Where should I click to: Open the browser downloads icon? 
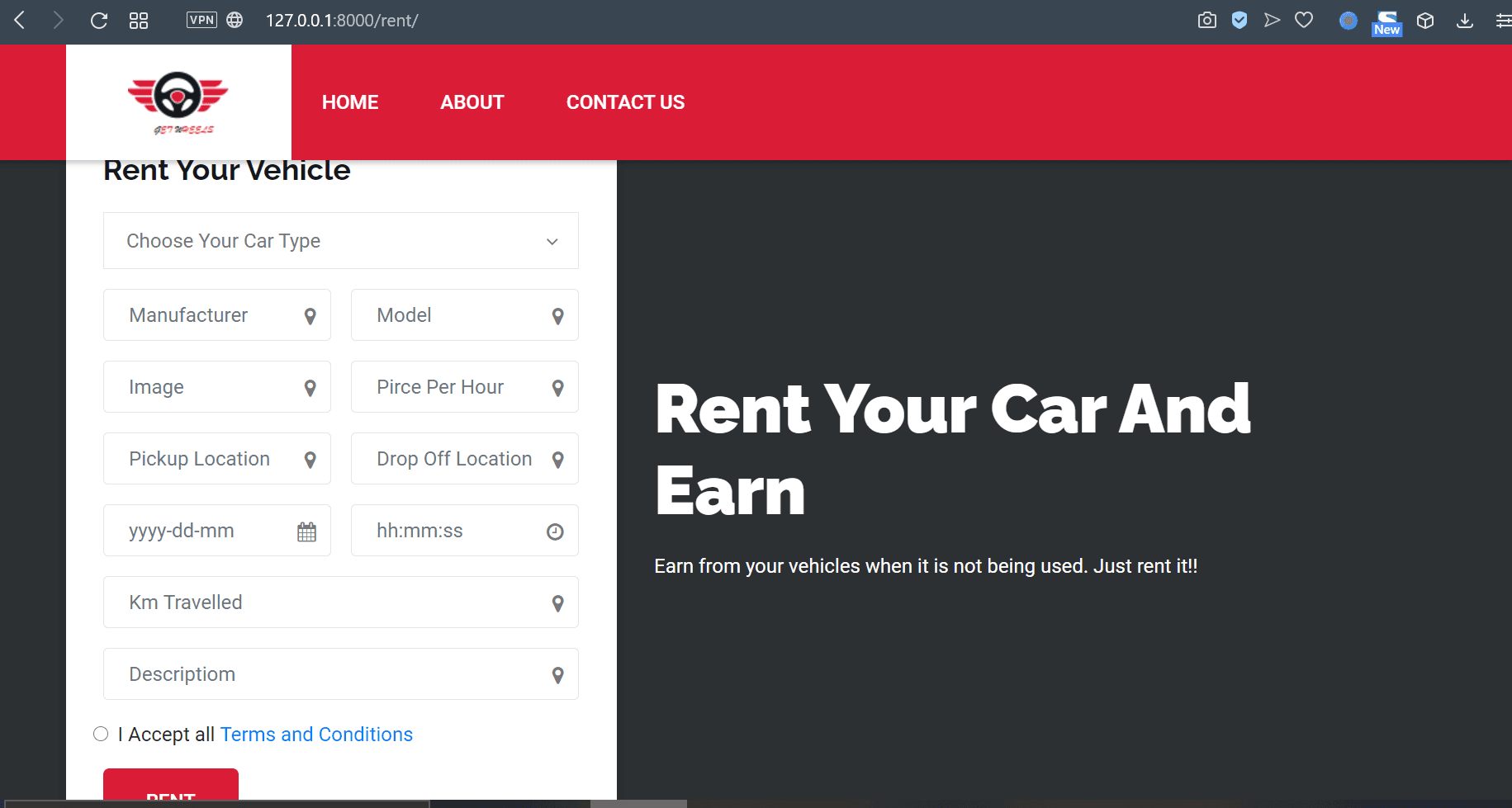(1464, 21)
